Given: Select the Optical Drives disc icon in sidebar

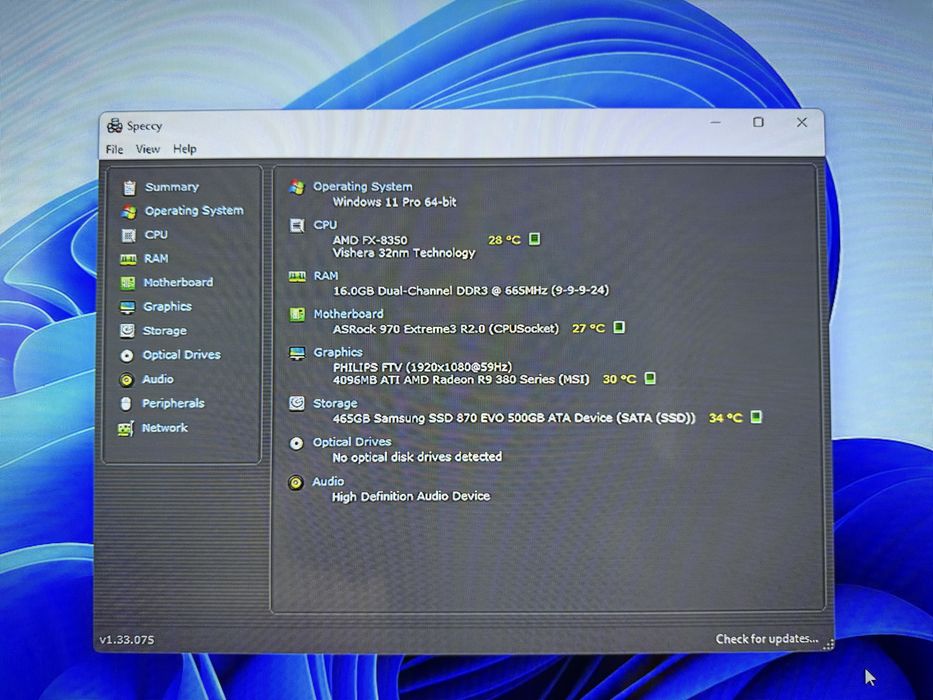Looking at the screenshot, I should (126, 355).
